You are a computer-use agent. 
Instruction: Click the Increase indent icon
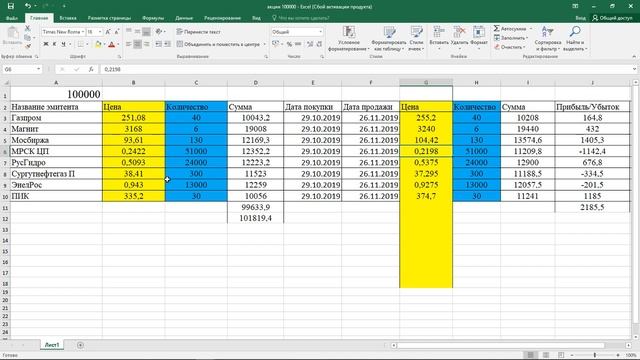click(167, 44)
